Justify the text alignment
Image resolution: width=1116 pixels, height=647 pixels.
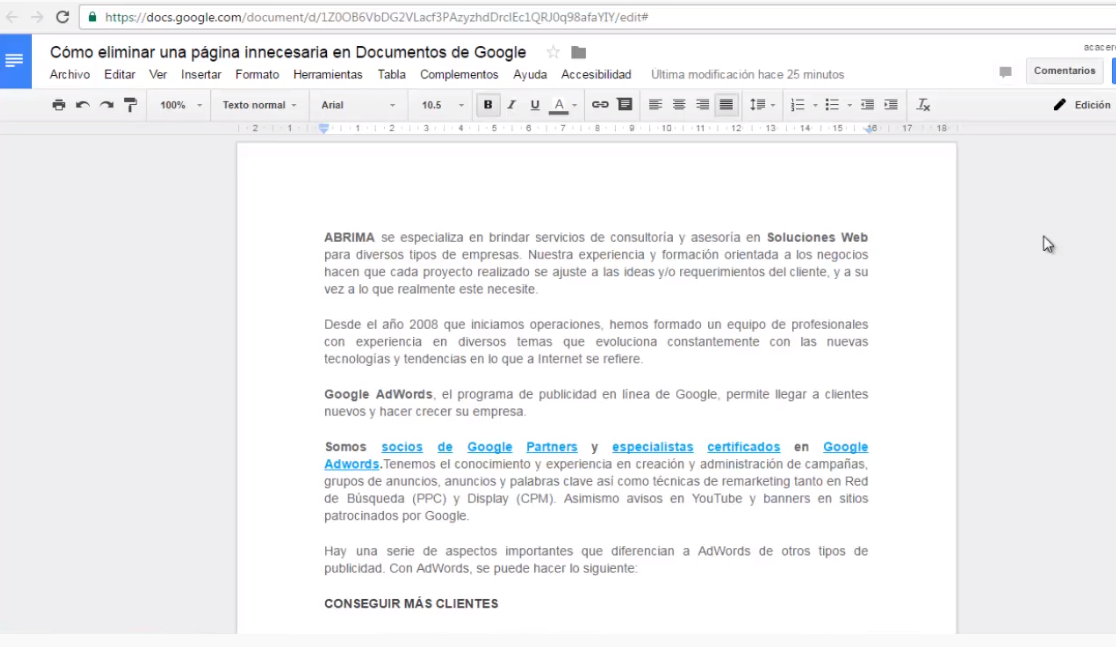pyautogui.click(x=726, y=105)
